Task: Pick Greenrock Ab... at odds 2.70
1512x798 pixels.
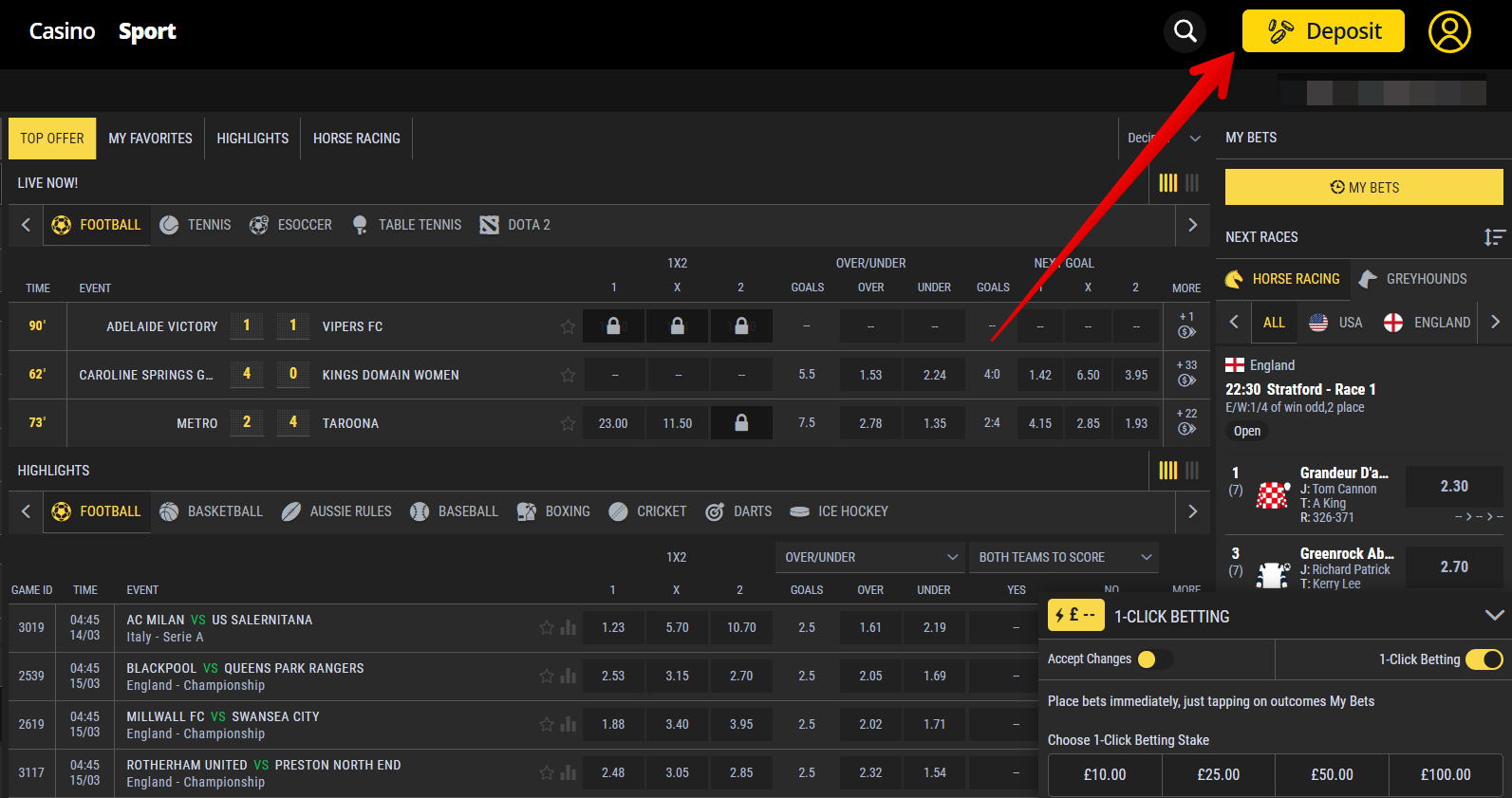Action: click(x=1454, y=566)
